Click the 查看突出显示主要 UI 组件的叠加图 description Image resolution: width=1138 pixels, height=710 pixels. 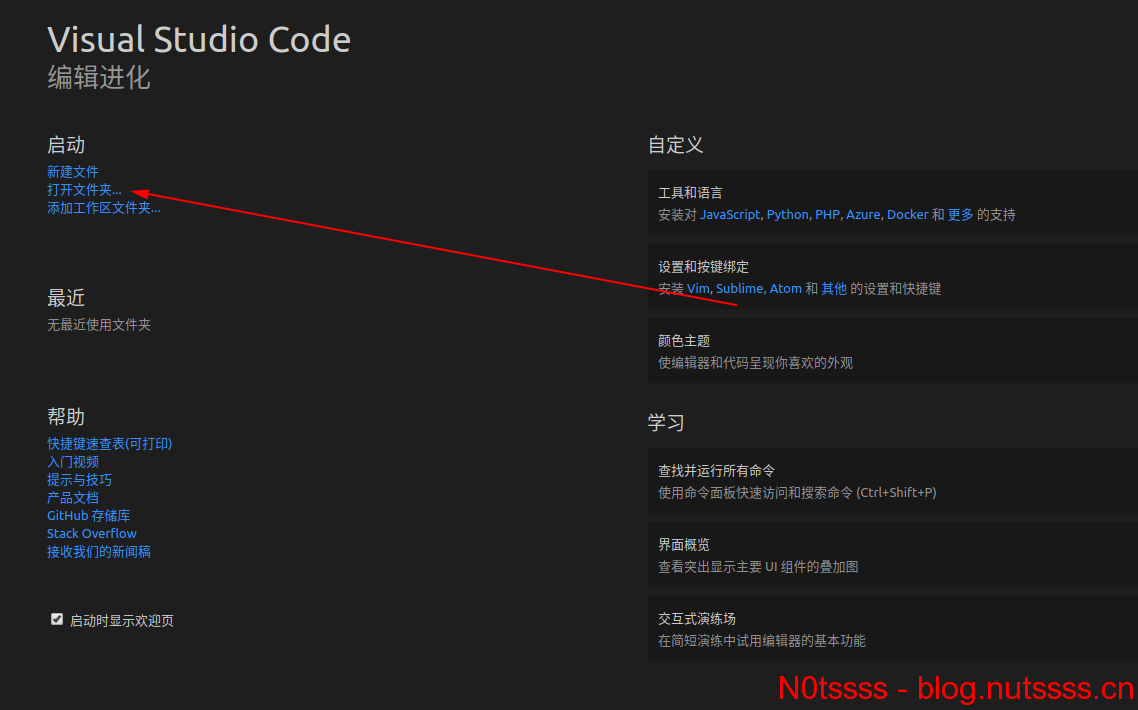click(x=758, y=567)
